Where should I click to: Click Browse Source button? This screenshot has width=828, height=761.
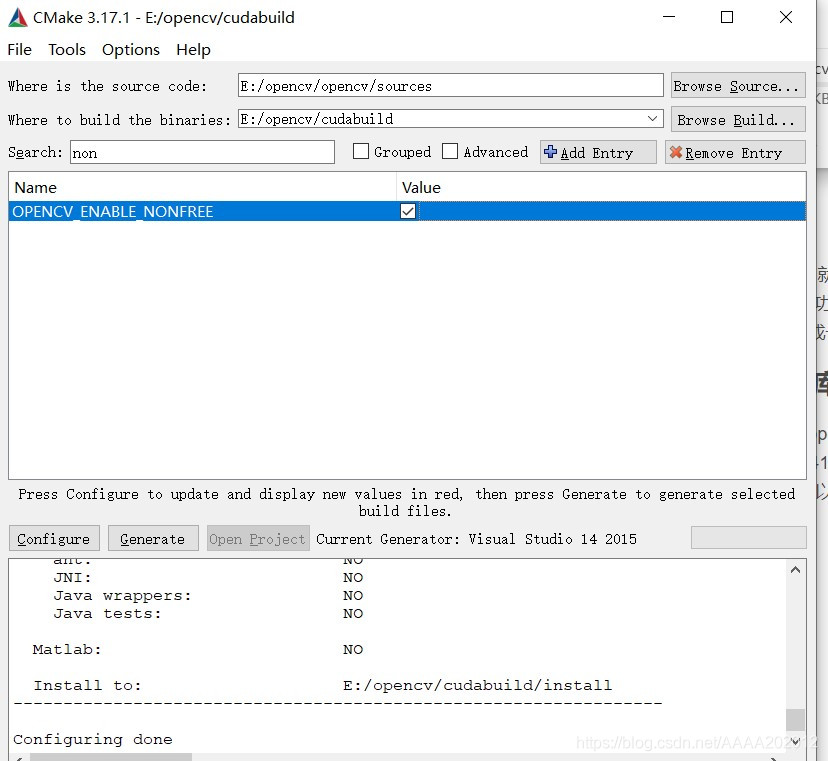tap(738, 86)
